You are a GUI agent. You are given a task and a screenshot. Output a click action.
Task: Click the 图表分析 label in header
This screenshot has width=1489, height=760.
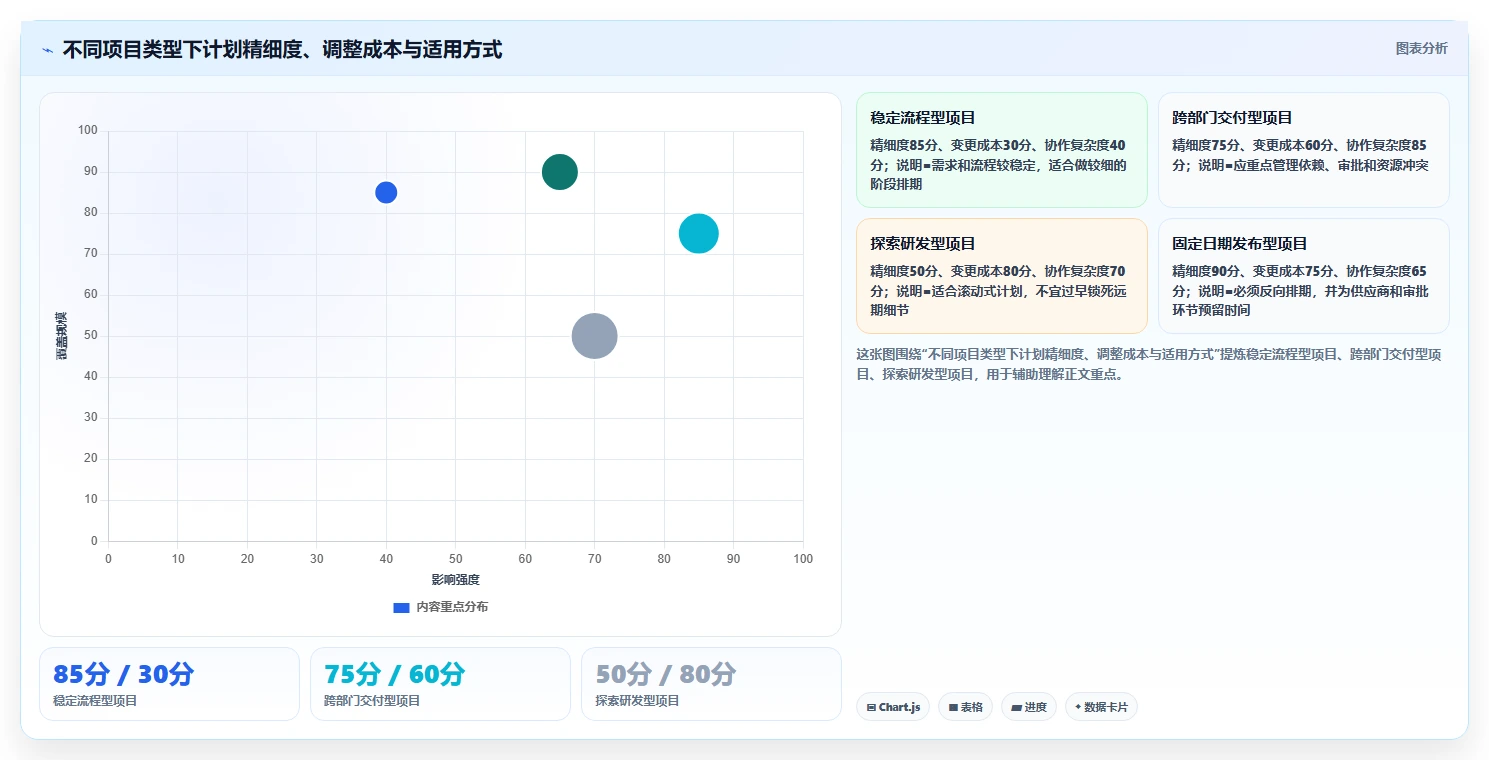[x=1421, y=48]
